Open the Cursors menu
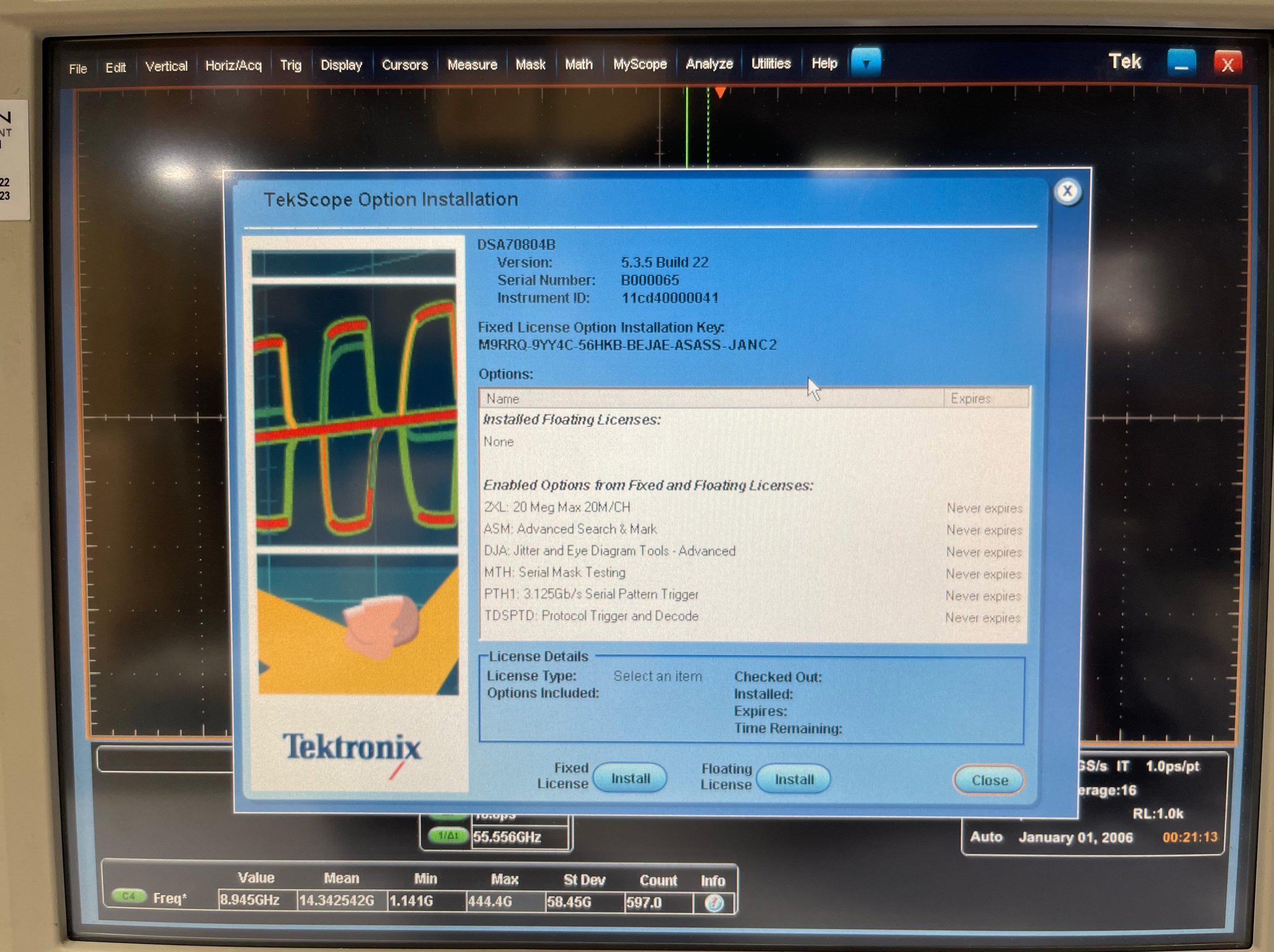This screenshot has width=1274, height=952. tap(404, 65)
